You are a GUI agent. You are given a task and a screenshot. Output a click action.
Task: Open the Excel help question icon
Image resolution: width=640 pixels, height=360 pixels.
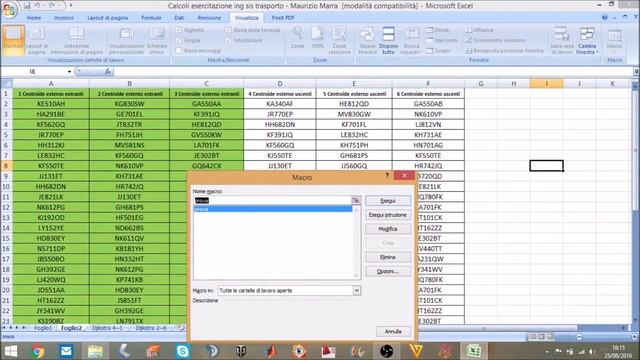click(x=604, y=17)
